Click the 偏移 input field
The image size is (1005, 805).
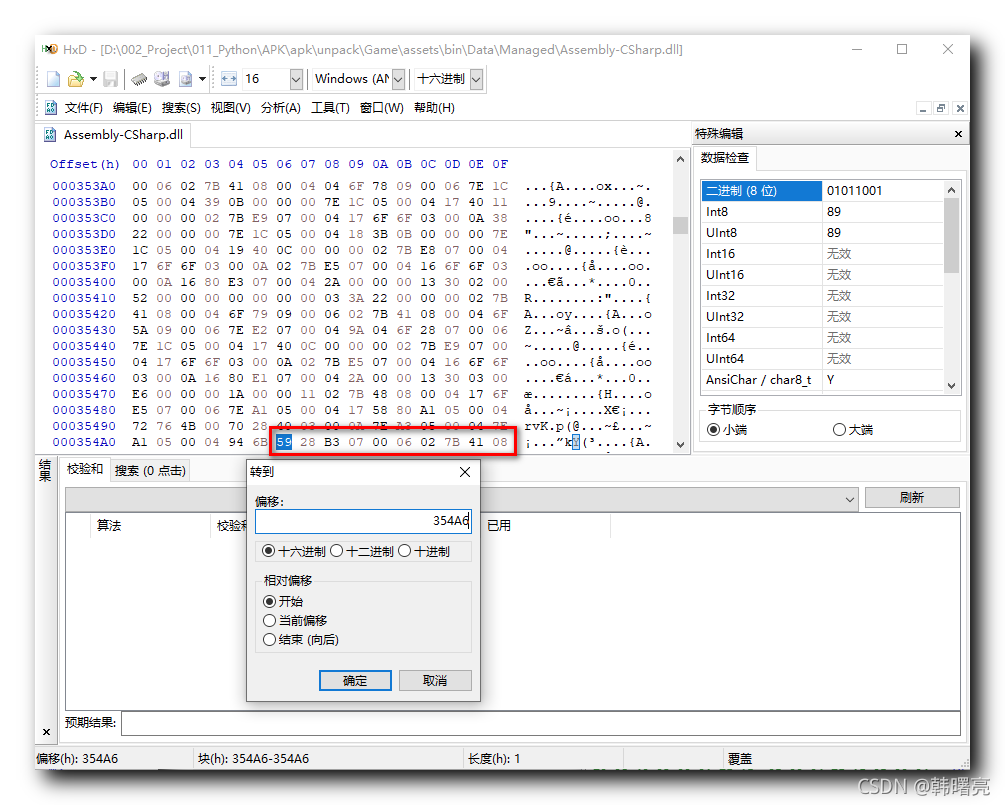pos(363,520)
